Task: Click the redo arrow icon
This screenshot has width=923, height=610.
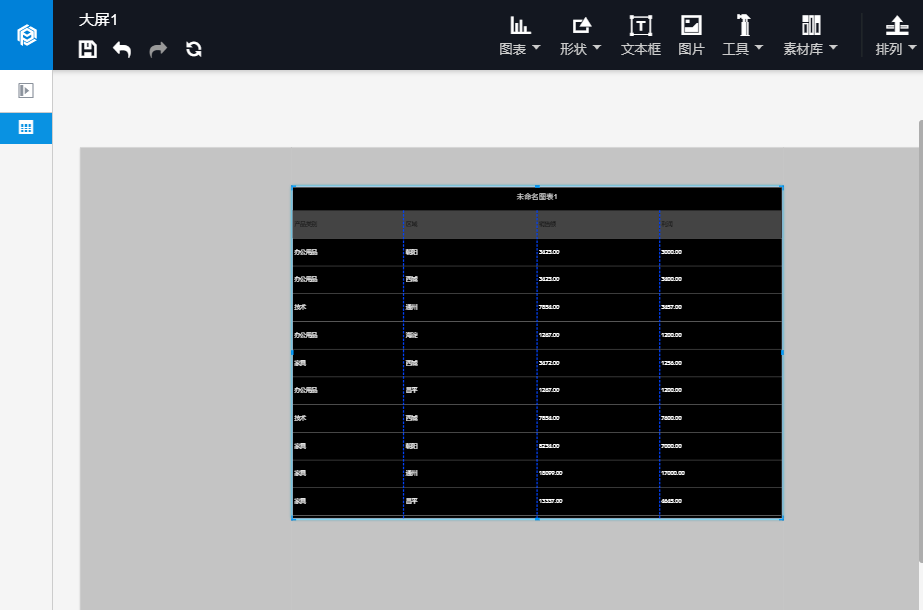Action: (158, 49)
